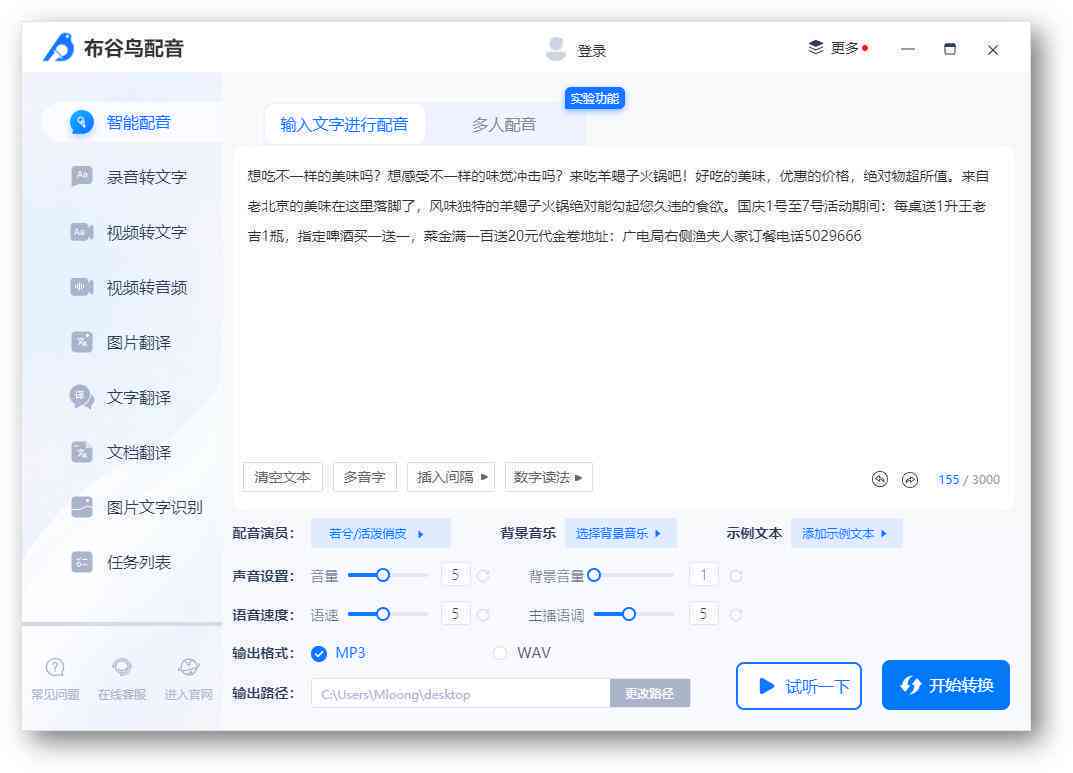This screenshot has height=773, width=1073.
Task: Click 清空文本 button
Action: pyautogui.click(x=283, y=477)
